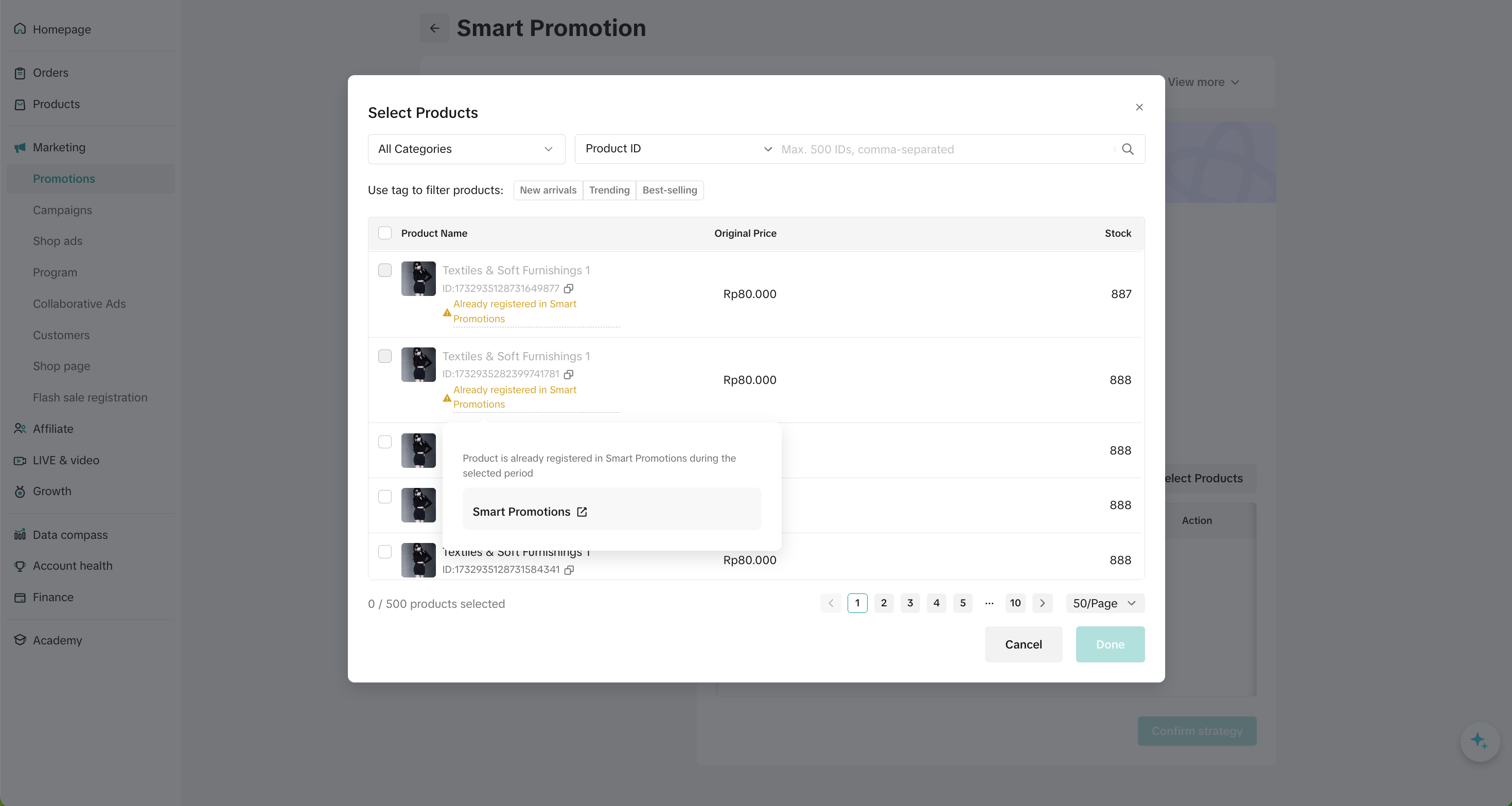Viewport: 1512px width, 806px height.
Task: Click the back arrow beside Smart Promotion
Action: pyautogui.click(x=434, y=28)
